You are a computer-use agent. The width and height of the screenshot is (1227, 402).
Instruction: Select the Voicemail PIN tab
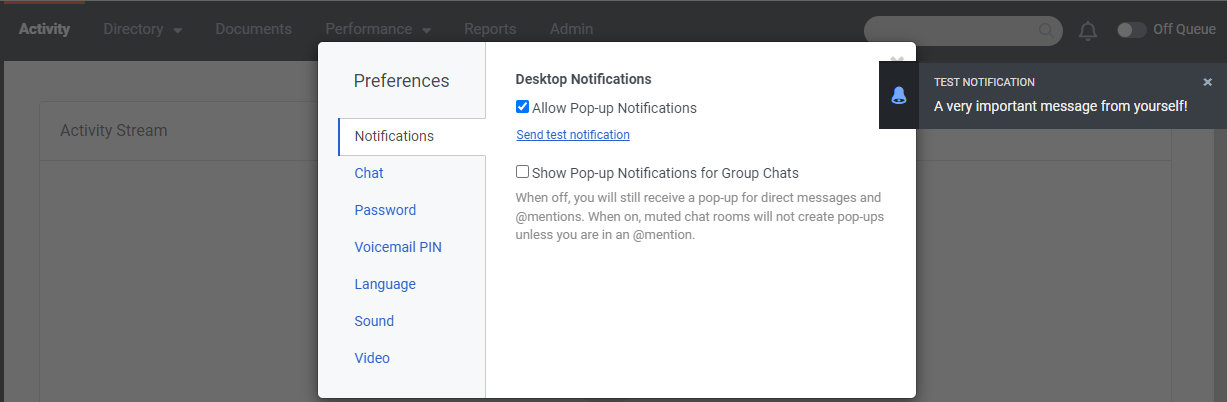coord(398,247)
